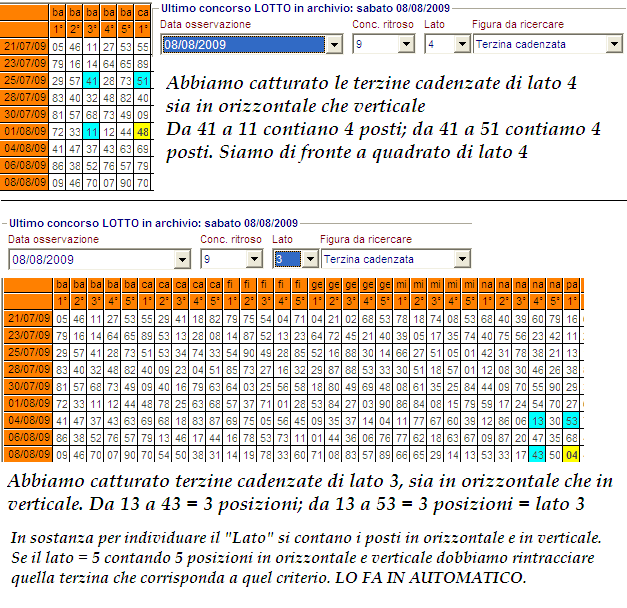Open the blue-highlighted Data osservazione 08/08/2009 dropdown
The height and width of the screenshot is (608, 627).
coord(334,44)
